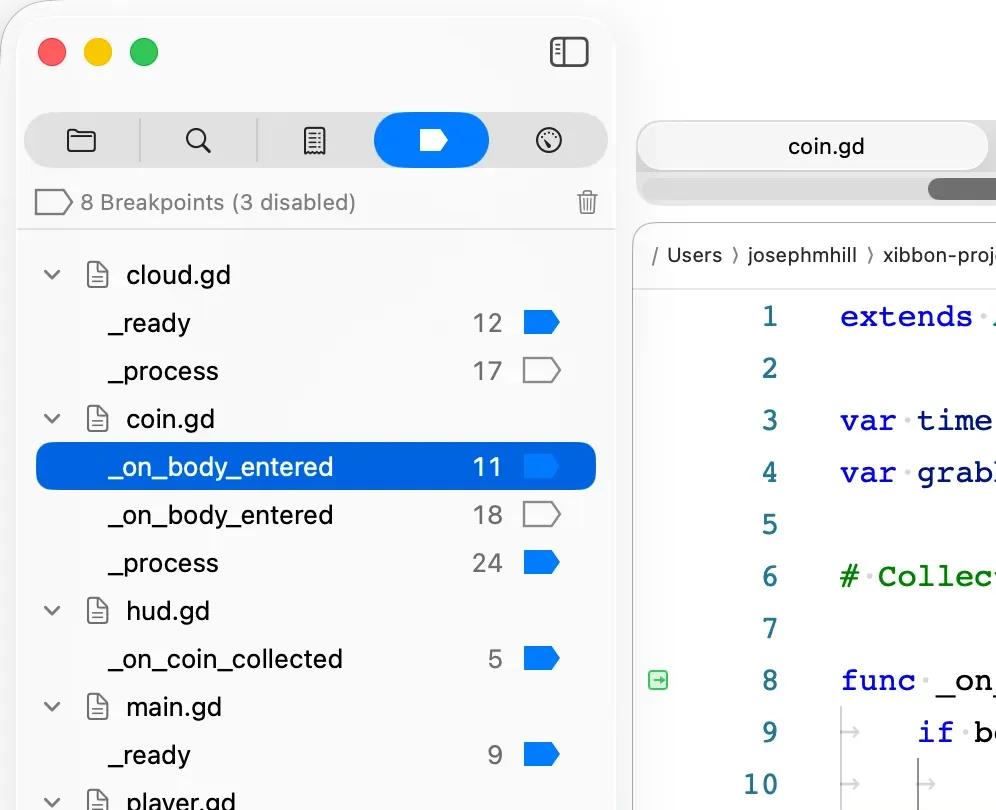Image resolution: width=996 pixels, height=810 pixels.
Task: Select _ready row under main.gd
Action: point(316,755)
